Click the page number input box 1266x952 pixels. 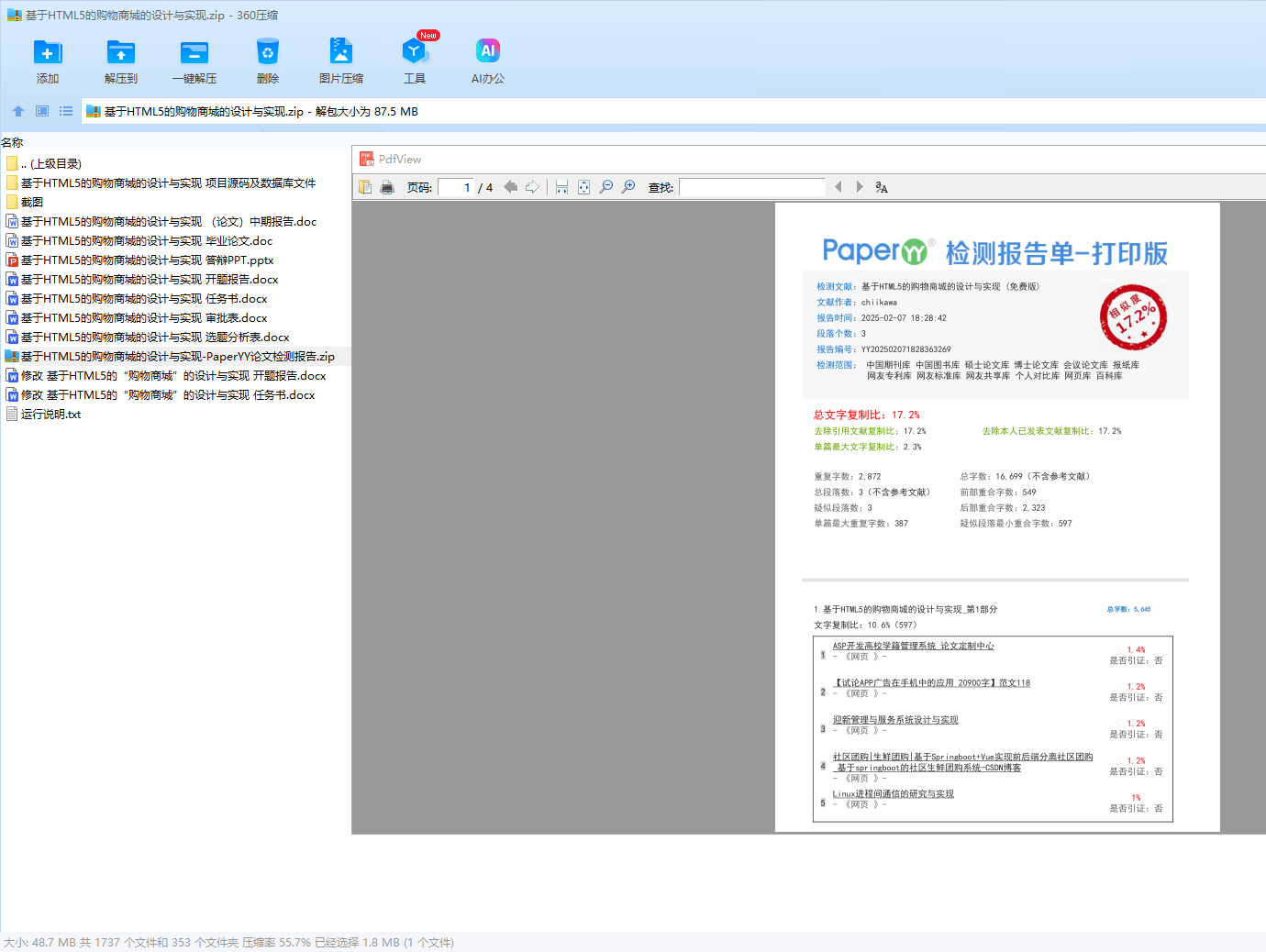(456, 187)
